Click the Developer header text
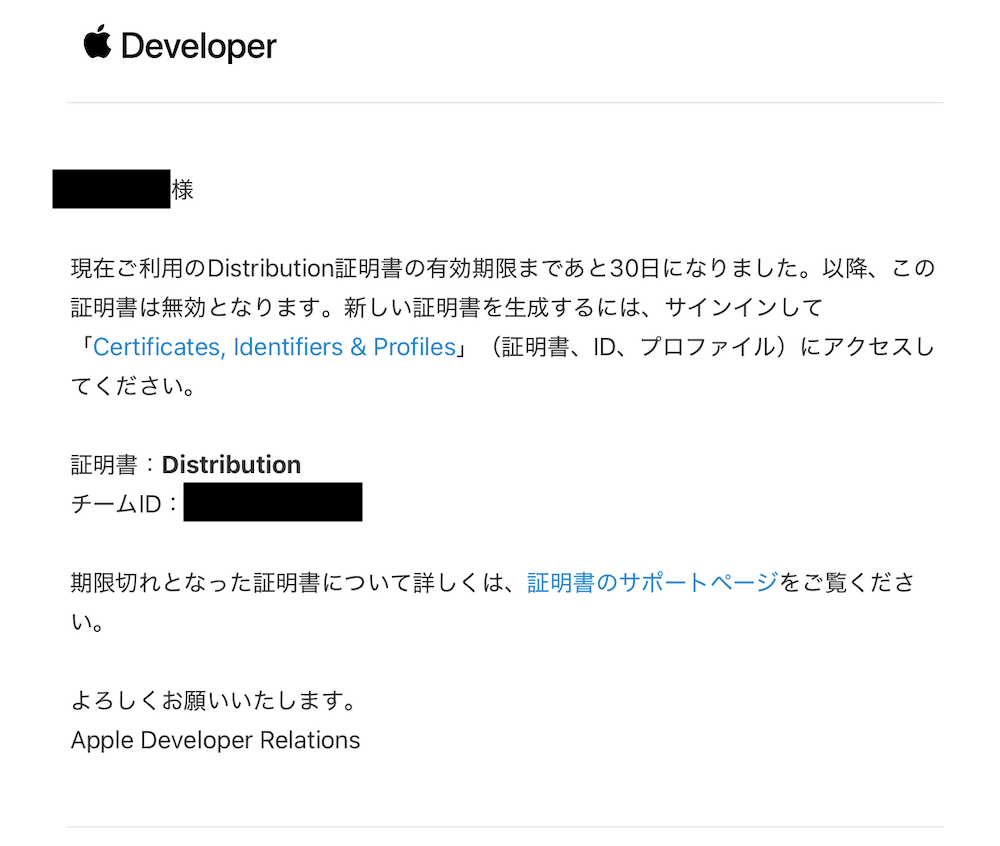 click(x=198, y=47)
